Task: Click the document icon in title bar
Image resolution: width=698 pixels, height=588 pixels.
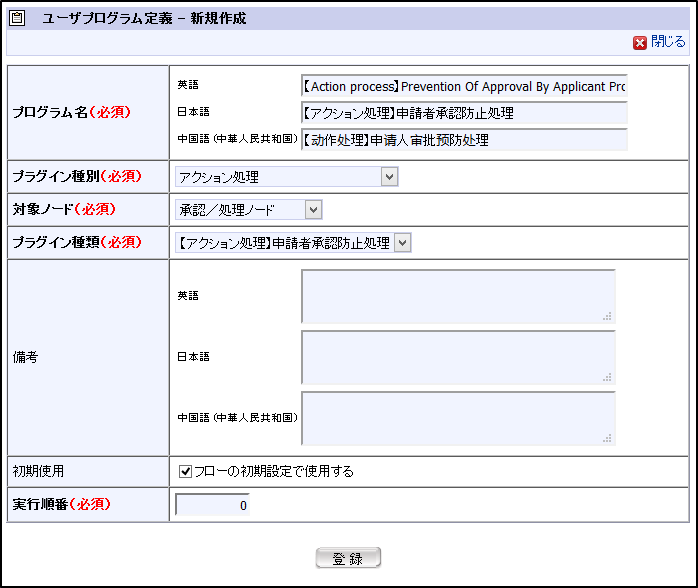Action: coord(17,18)
